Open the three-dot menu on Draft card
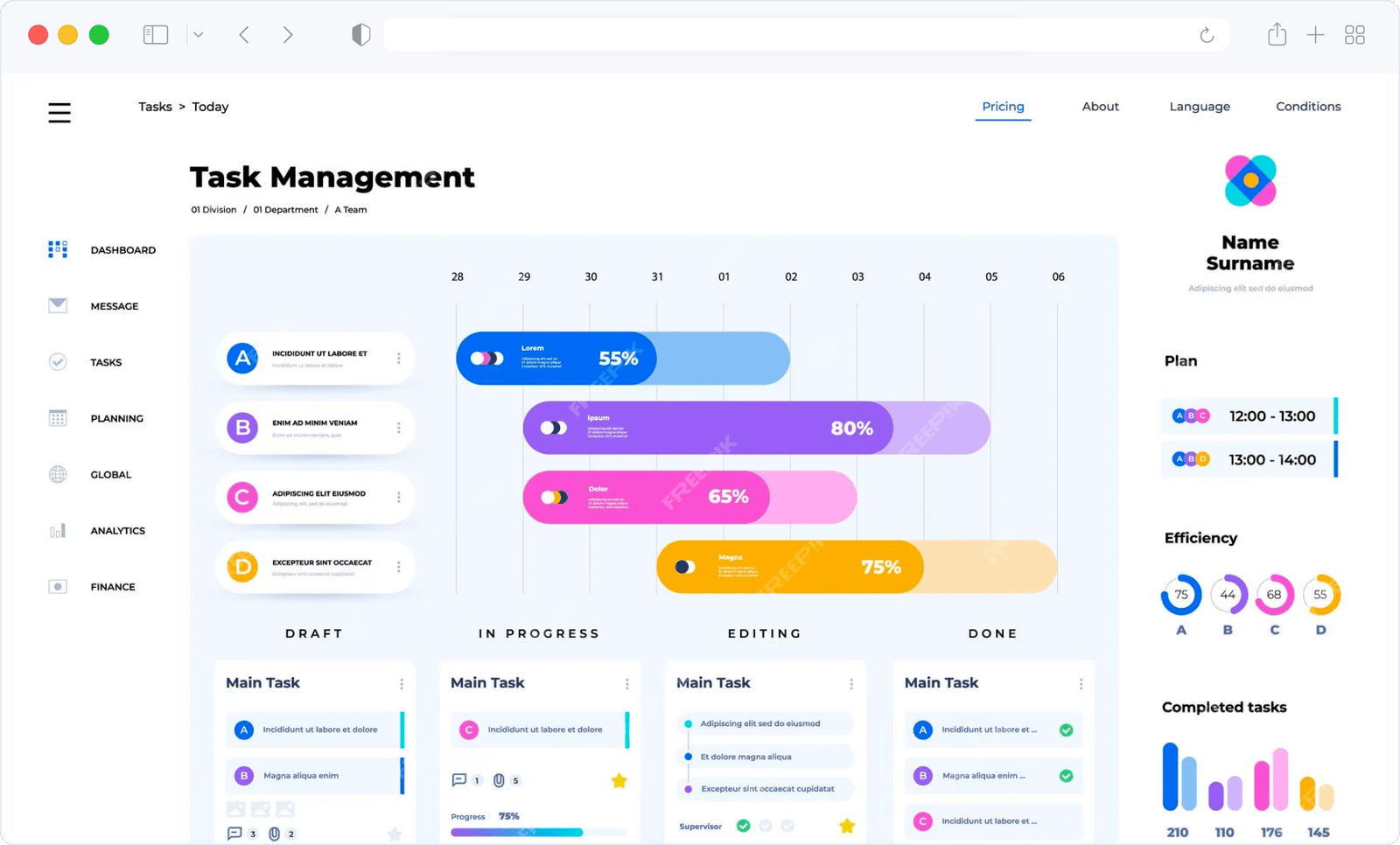The image size is (1400, 845). [402, 684]
